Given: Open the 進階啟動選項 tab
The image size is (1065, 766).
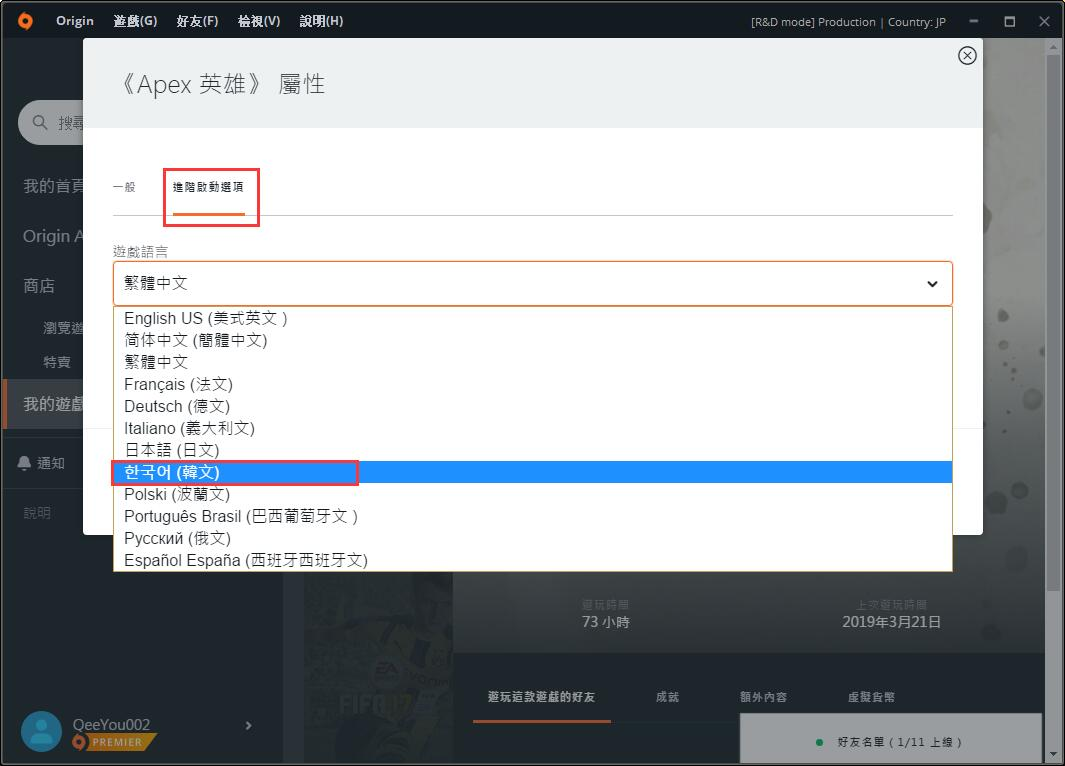Looking at the screenshot, I should [x=208, y=187].
